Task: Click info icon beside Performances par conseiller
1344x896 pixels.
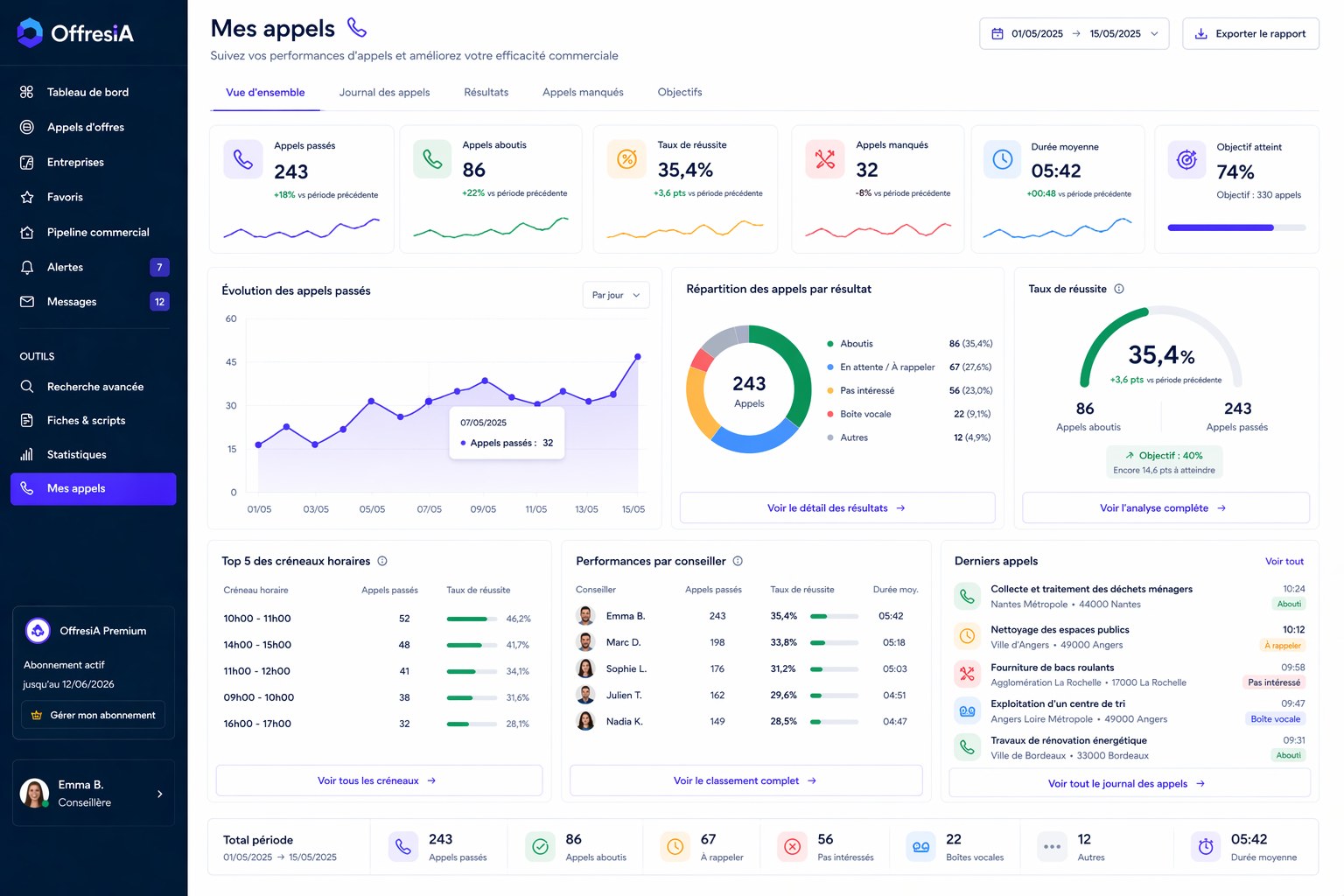Action: (x=738, y=561)
